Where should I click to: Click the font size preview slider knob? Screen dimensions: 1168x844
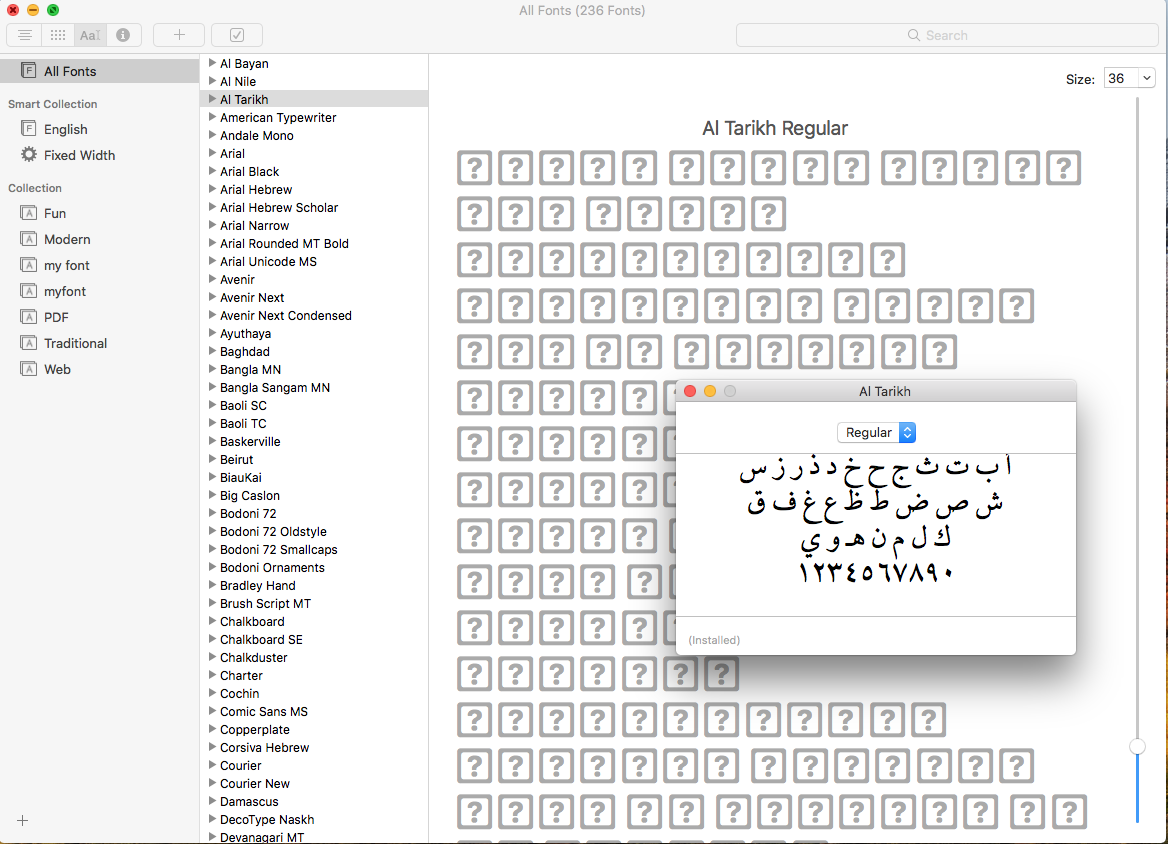pos(1137,746)
